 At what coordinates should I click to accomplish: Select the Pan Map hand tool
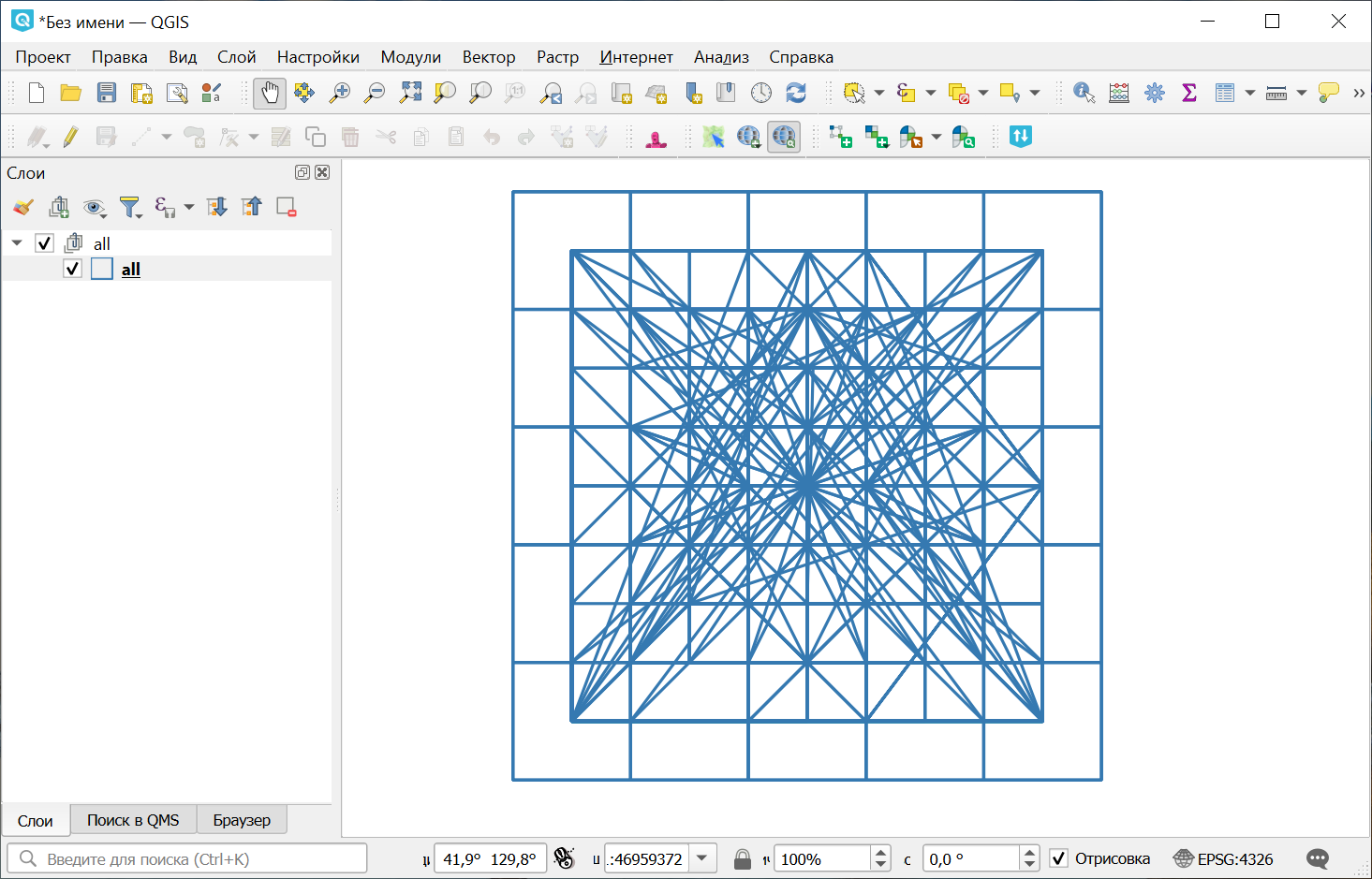(270, 93)
